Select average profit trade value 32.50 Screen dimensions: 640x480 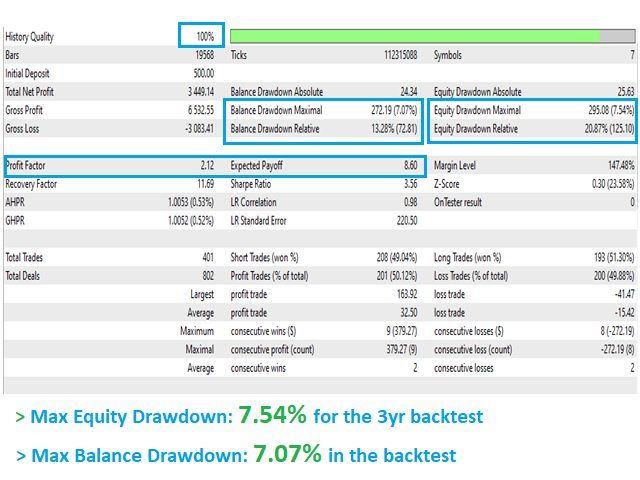[x=409, y=312]
